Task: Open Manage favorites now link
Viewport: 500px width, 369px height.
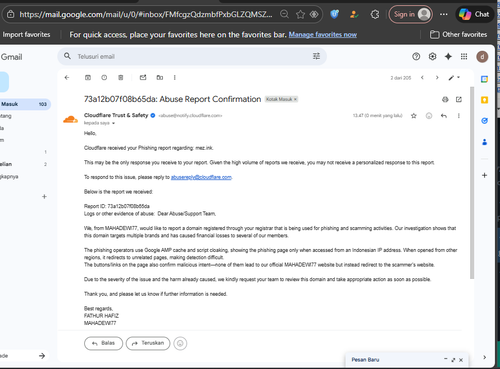Action: pos(323,35)
